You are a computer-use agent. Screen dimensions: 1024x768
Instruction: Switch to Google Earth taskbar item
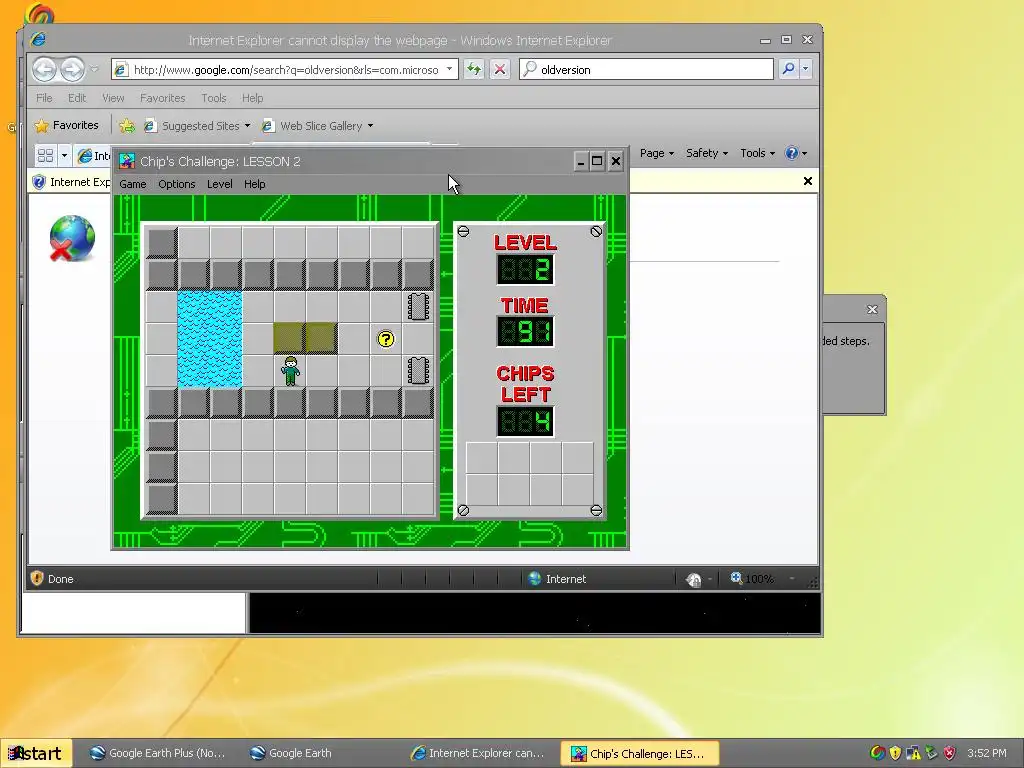pos(291,753)
